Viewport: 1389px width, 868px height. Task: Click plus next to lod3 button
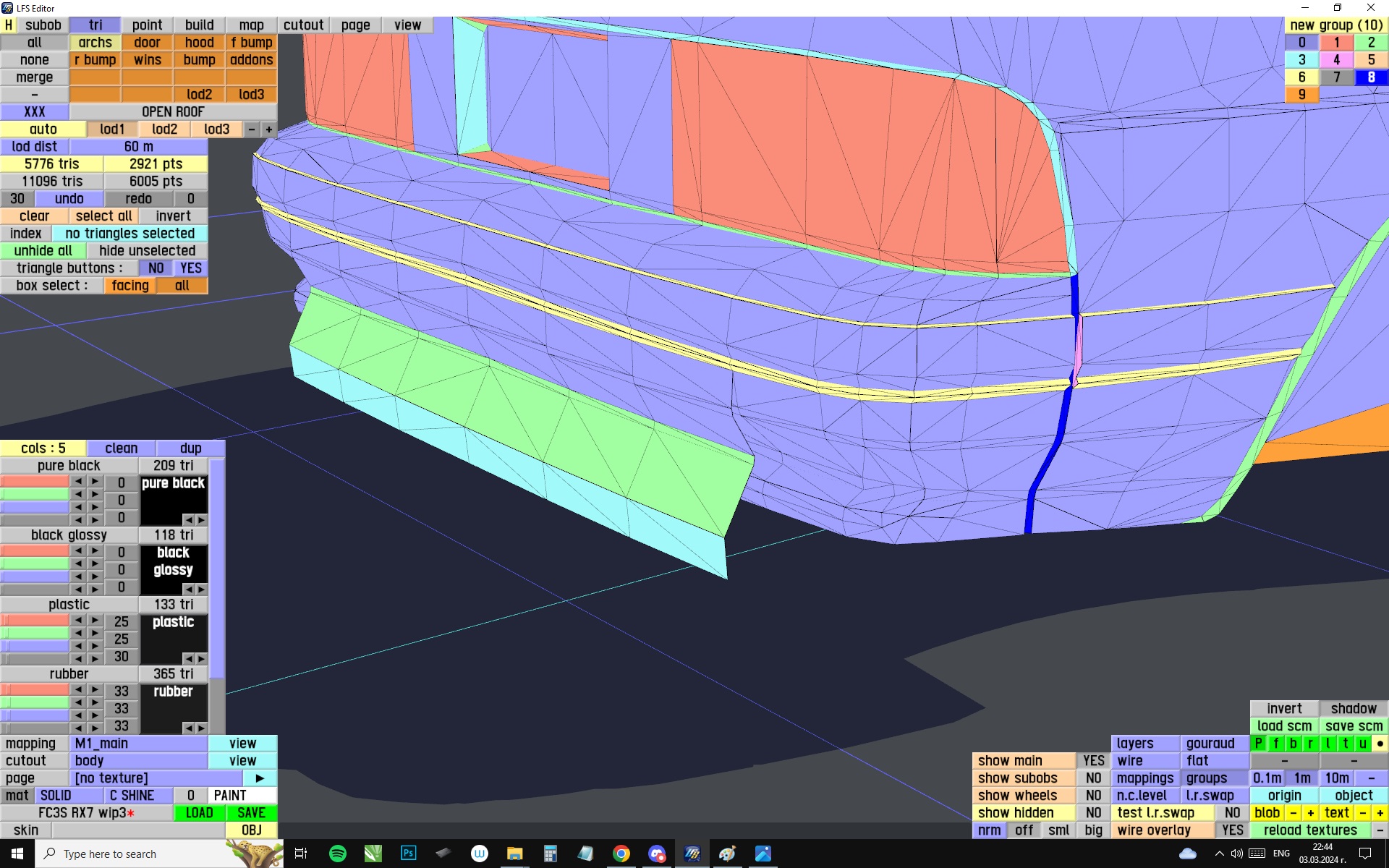269,129
